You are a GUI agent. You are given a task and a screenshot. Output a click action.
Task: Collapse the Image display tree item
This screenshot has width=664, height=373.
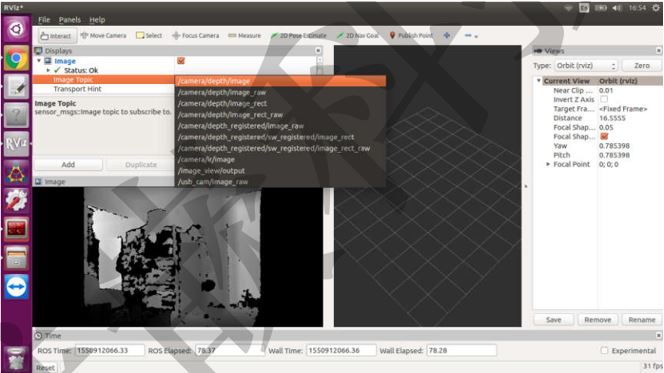[x=39, y=61]
